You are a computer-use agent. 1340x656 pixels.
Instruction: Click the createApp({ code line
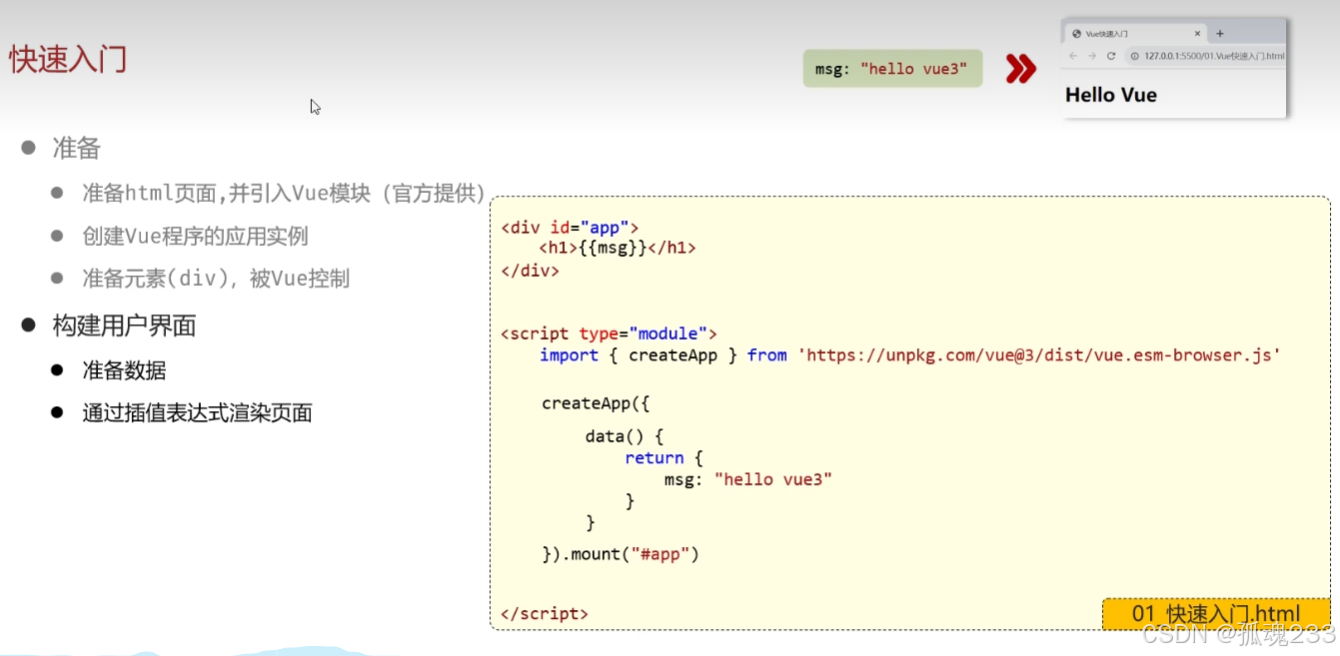[596, 404]
